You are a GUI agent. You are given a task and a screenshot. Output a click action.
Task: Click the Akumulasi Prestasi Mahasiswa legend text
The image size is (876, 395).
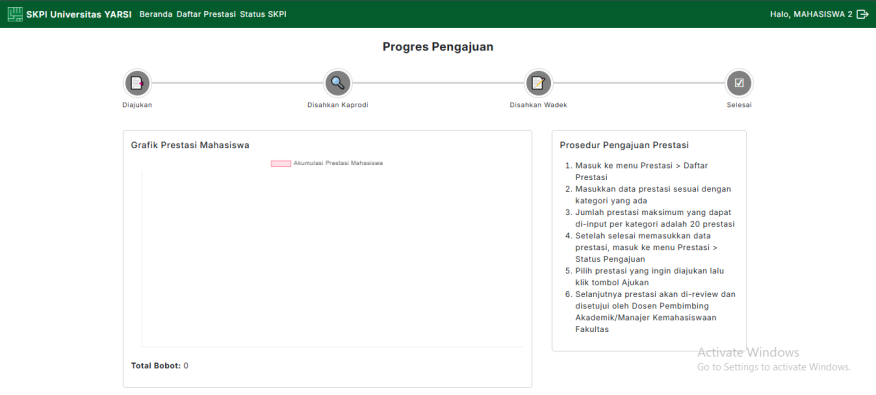pos(338,163)
